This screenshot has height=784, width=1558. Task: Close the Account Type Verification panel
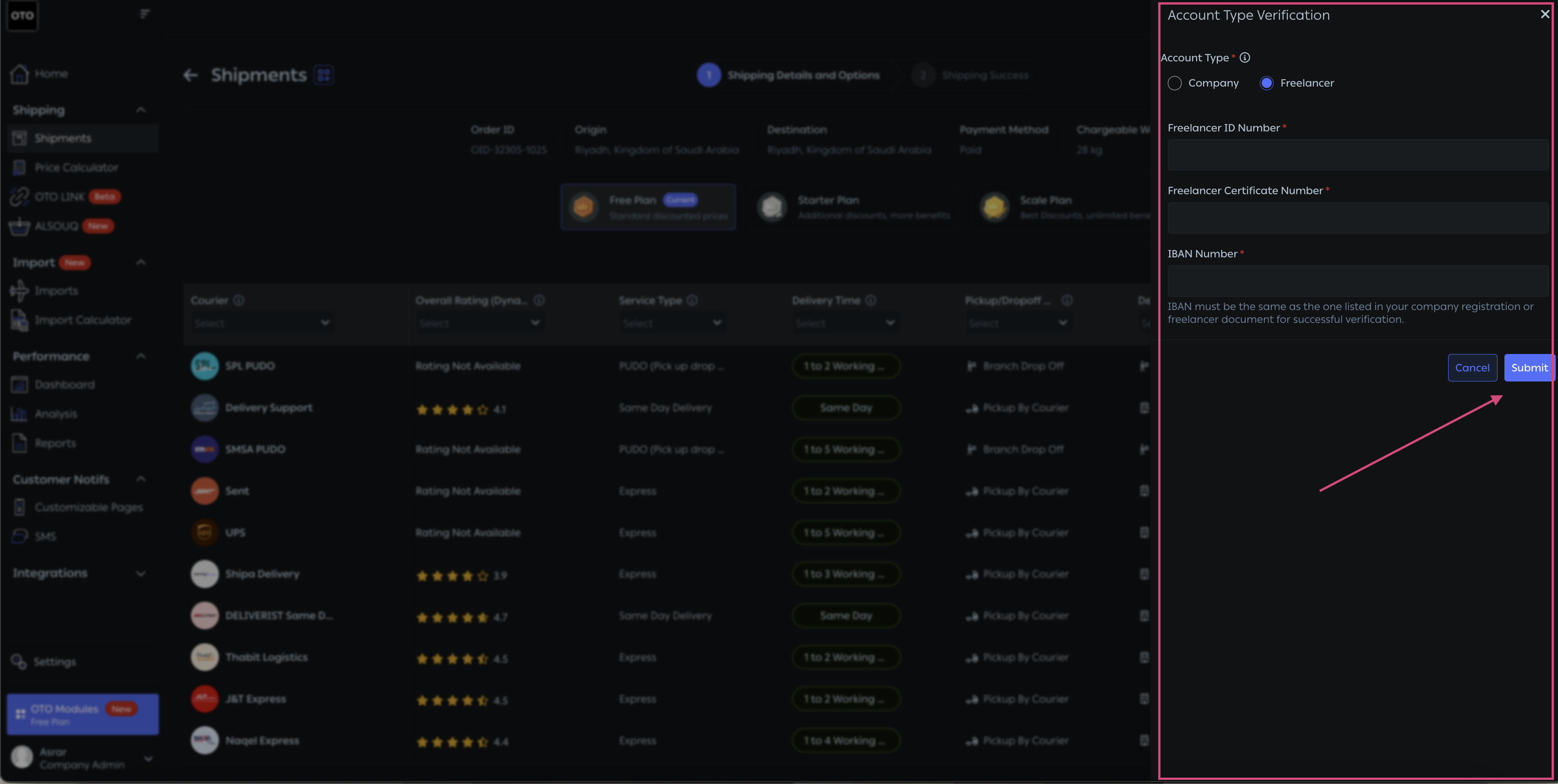point(1544,15)
